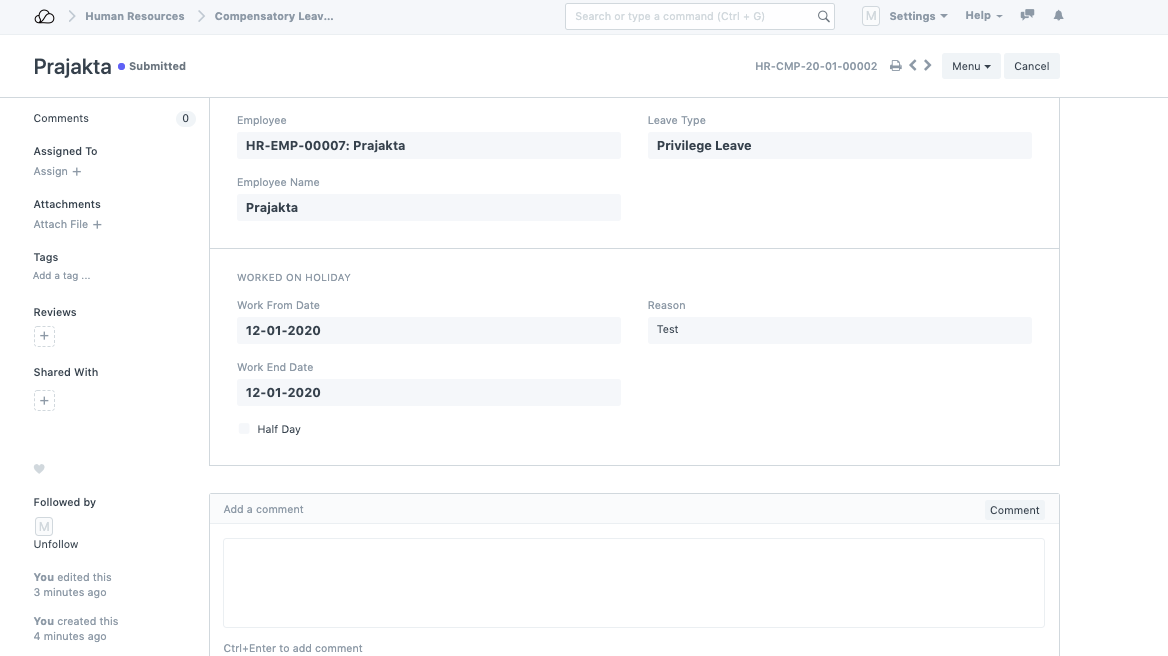
Task: Go to next document arrow
Action: tap(928, 66)
